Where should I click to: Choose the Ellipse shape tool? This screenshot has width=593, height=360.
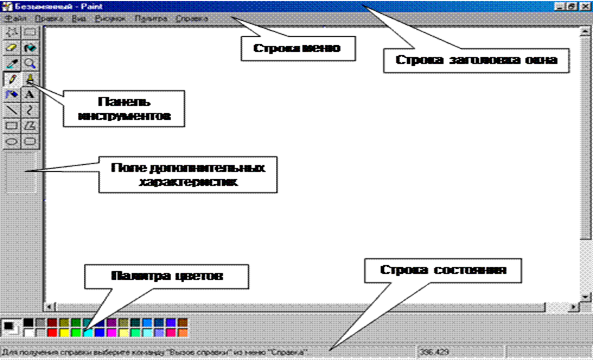[x=12, y=141]
